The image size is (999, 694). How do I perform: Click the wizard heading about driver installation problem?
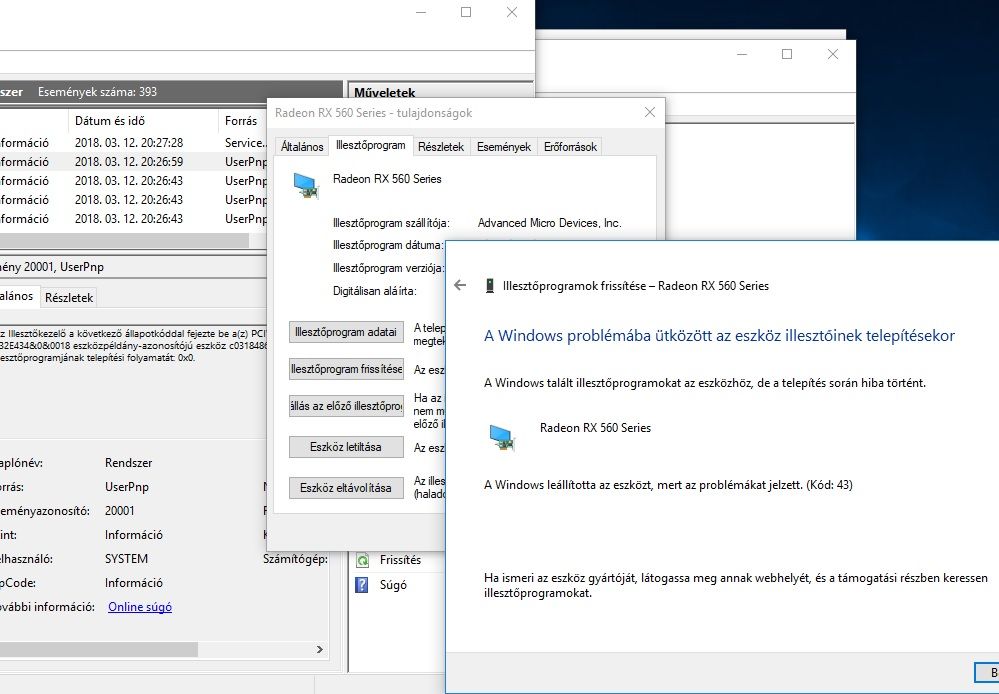coord(719,336)
